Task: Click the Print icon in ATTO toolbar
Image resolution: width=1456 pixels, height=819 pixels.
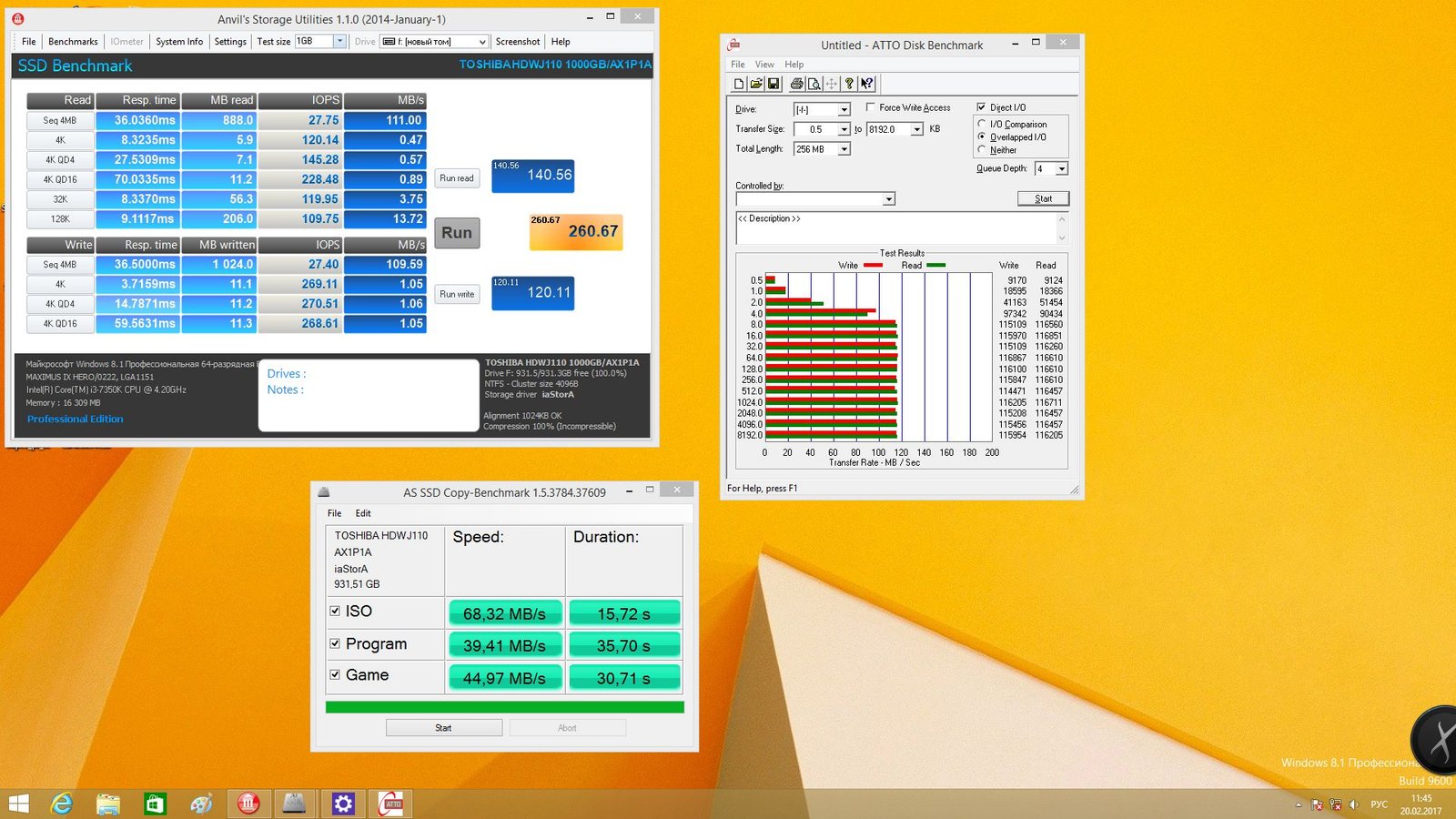Action: [797, 84]
